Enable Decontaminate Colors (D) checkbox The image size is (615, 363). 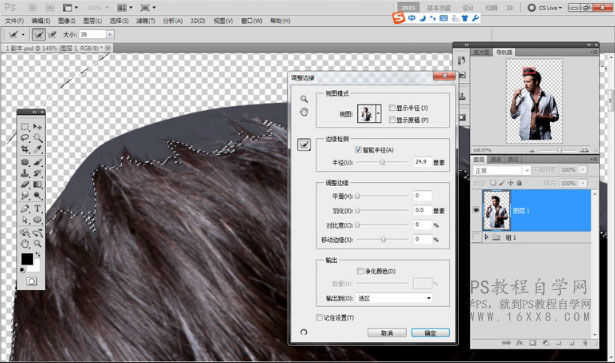click(x=360, y=271)
